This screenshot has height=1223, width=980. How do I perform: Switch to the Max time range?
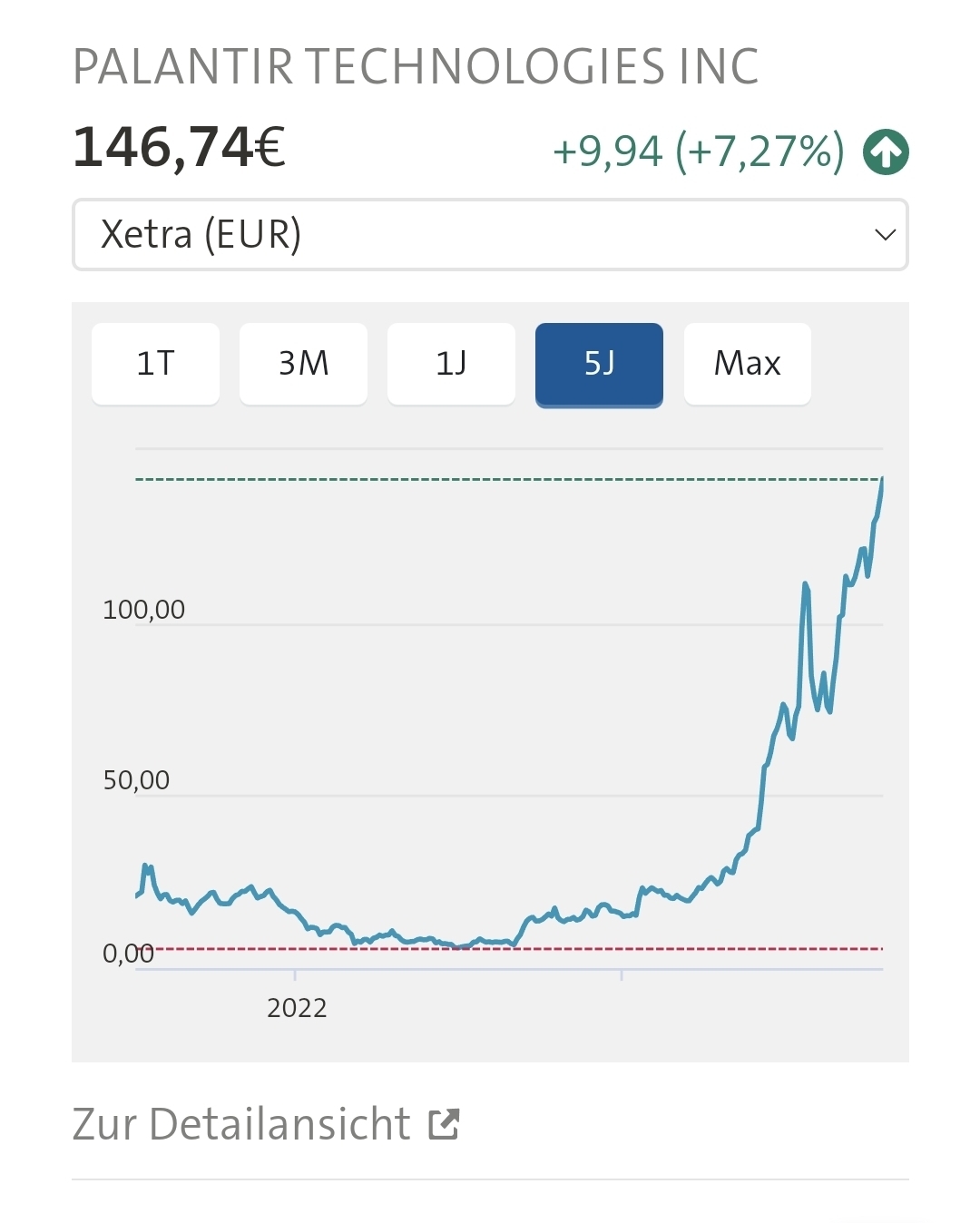[x=747, y=364]
